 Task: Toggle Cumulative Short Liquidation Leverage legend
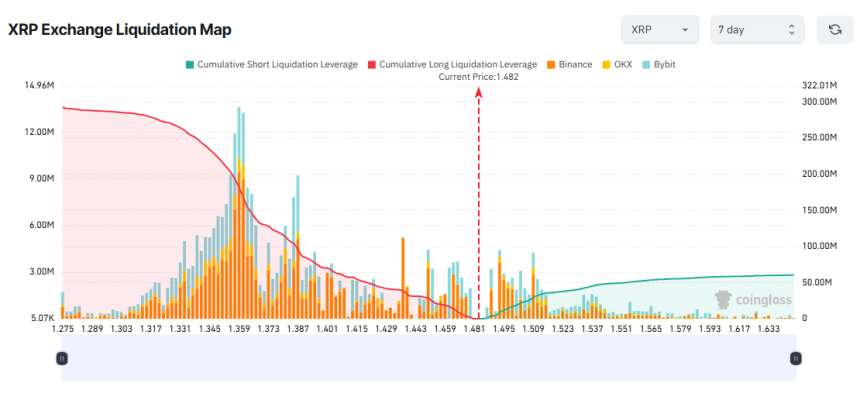click(x=270, y=64)
